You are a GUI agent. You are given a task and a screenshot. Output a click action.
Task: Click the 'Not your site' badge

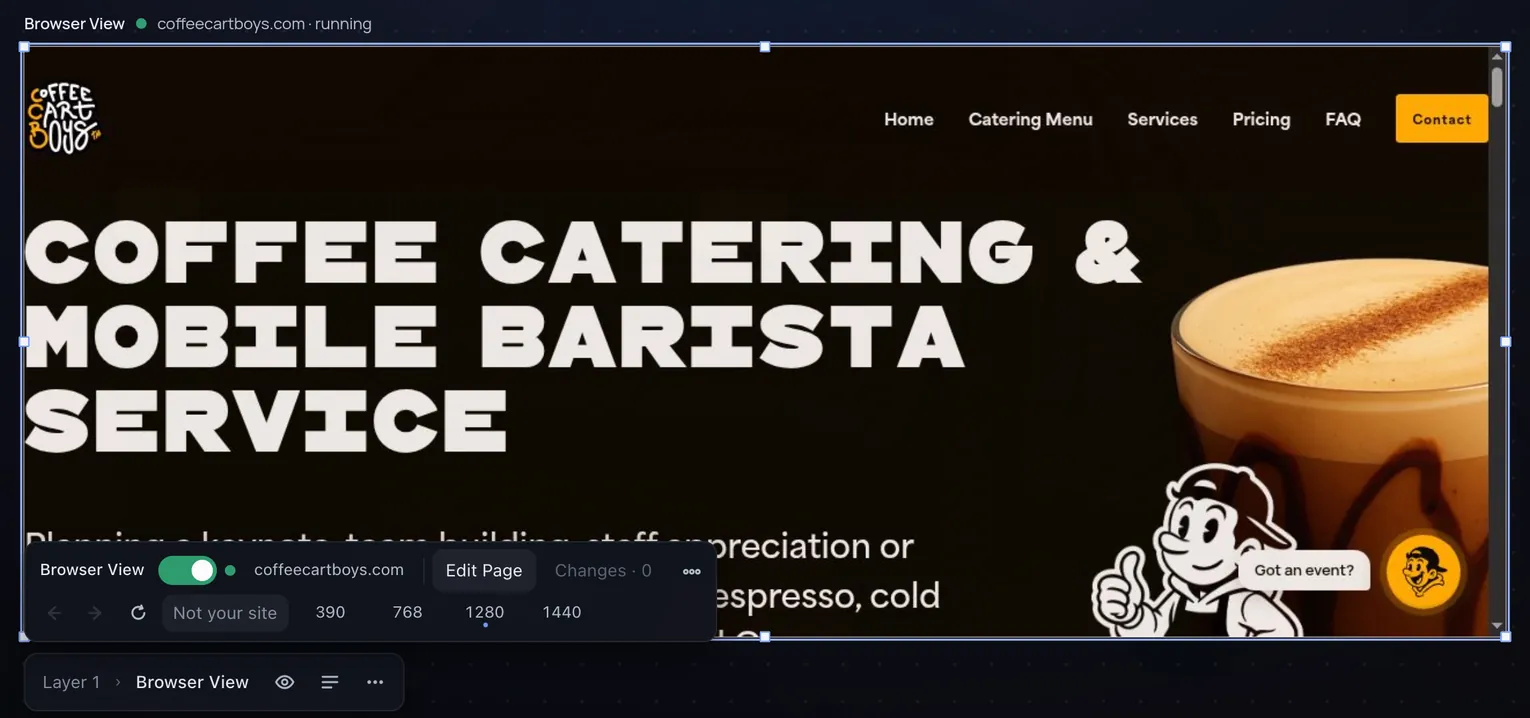click(x=225, y=613)
